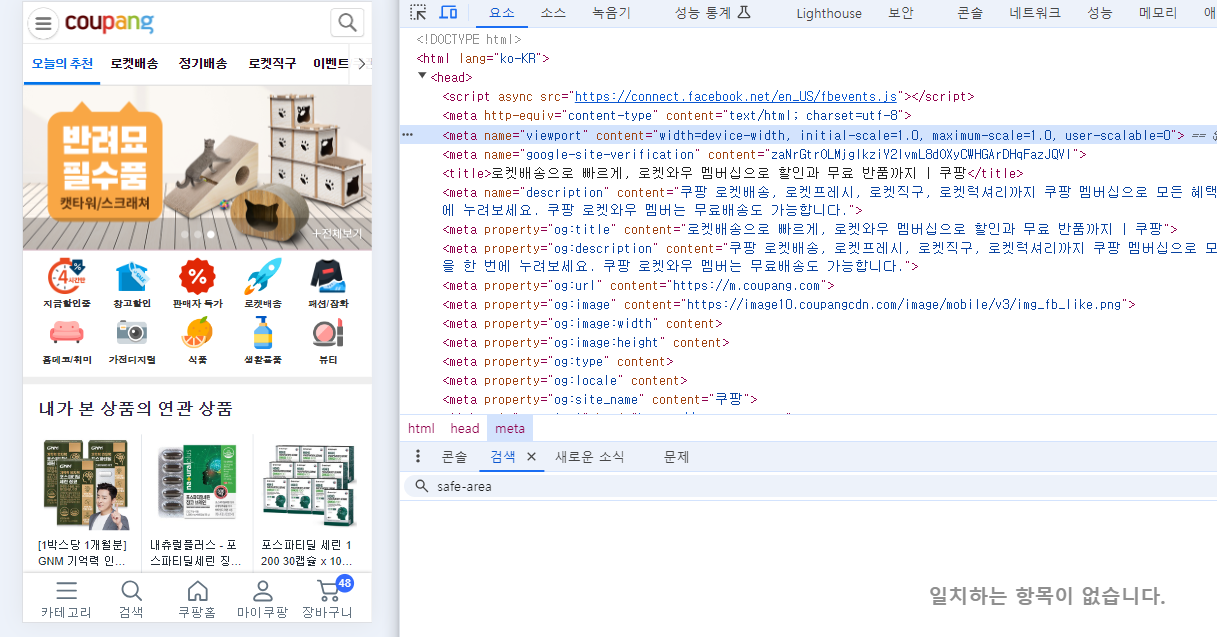The image size is (1217, 637).
Task: Open 마이쿠팡 profile icon
Action: click(262, 599)
